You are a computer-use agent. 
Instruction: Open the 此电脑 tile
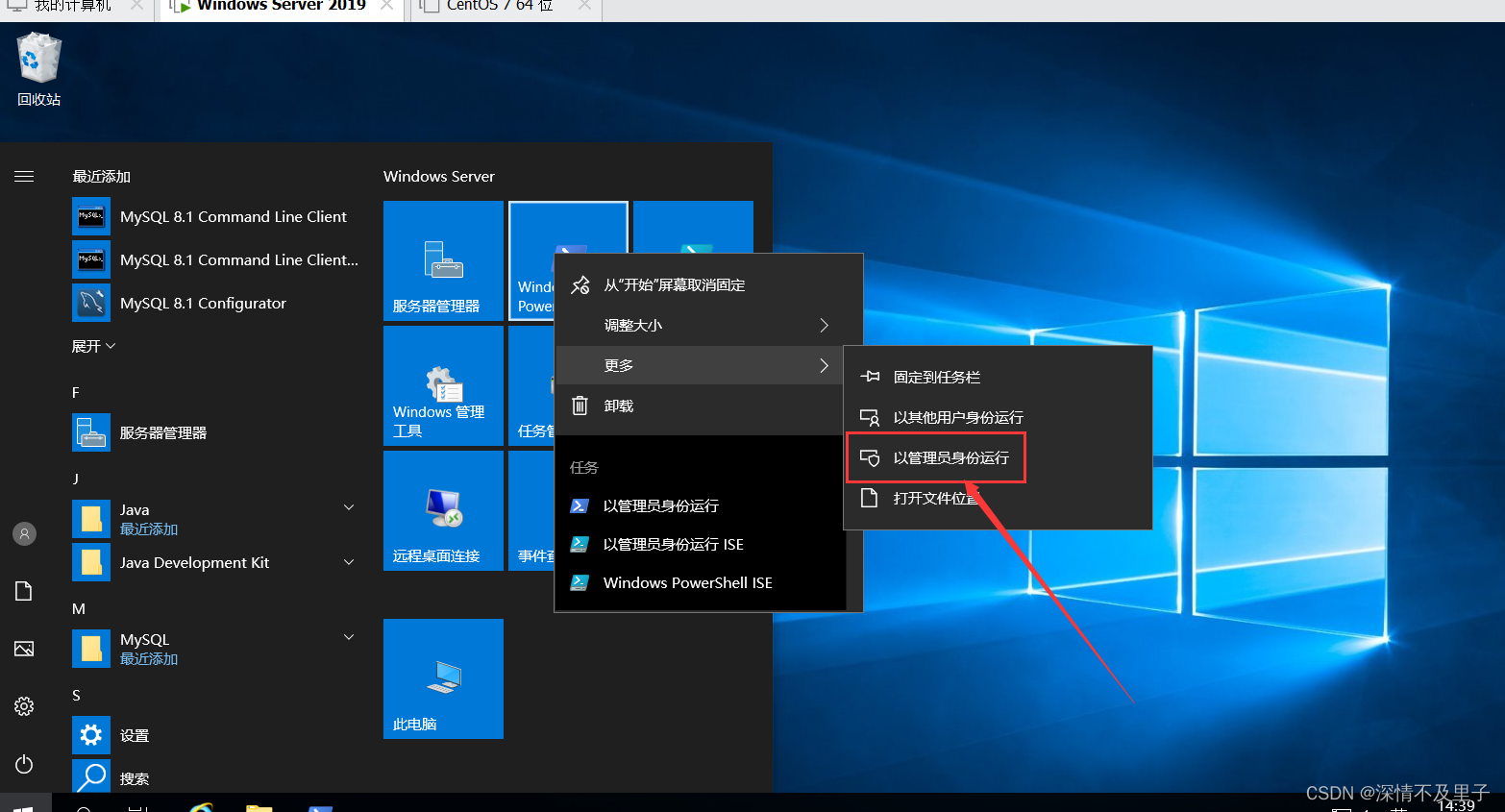(442, 678)
